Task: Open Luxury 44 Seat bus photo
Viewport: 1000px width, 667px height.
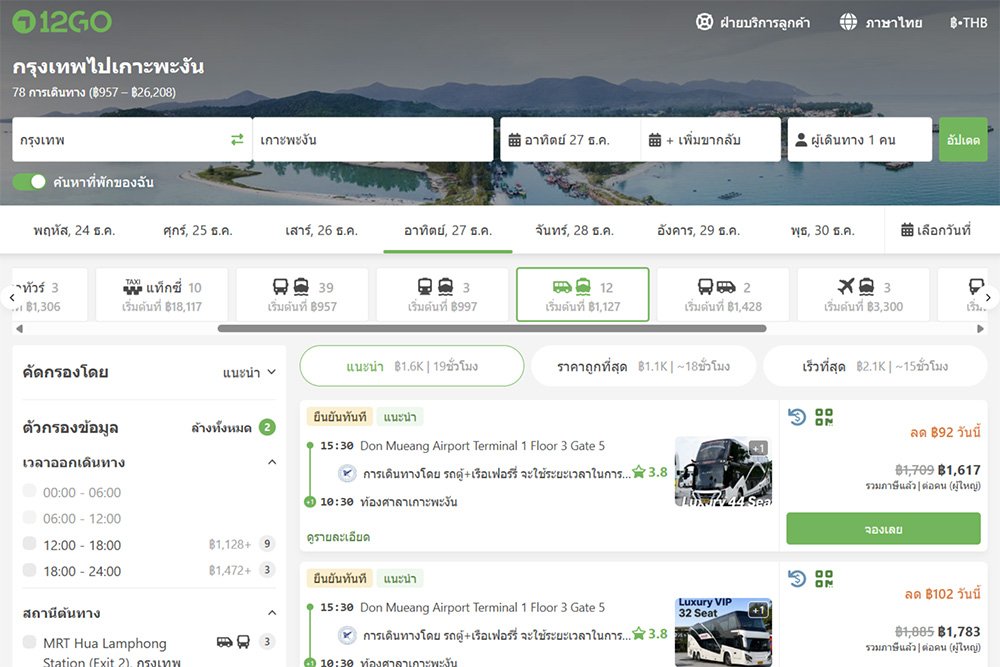Action: click(x=723, y=471)
